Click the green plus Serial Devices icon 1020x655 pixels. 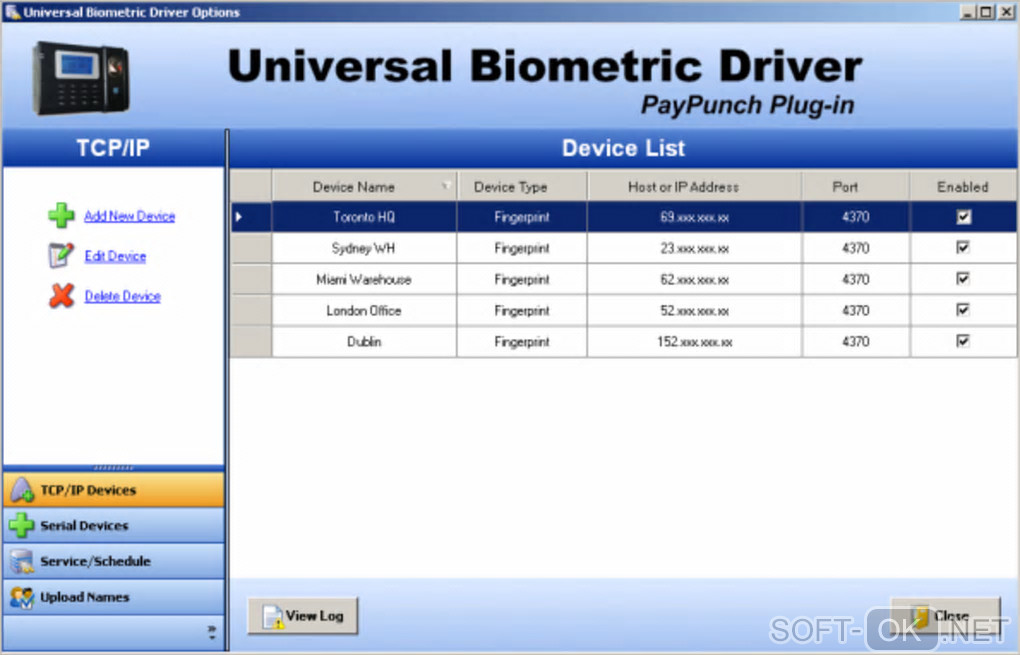coord(21,525)
